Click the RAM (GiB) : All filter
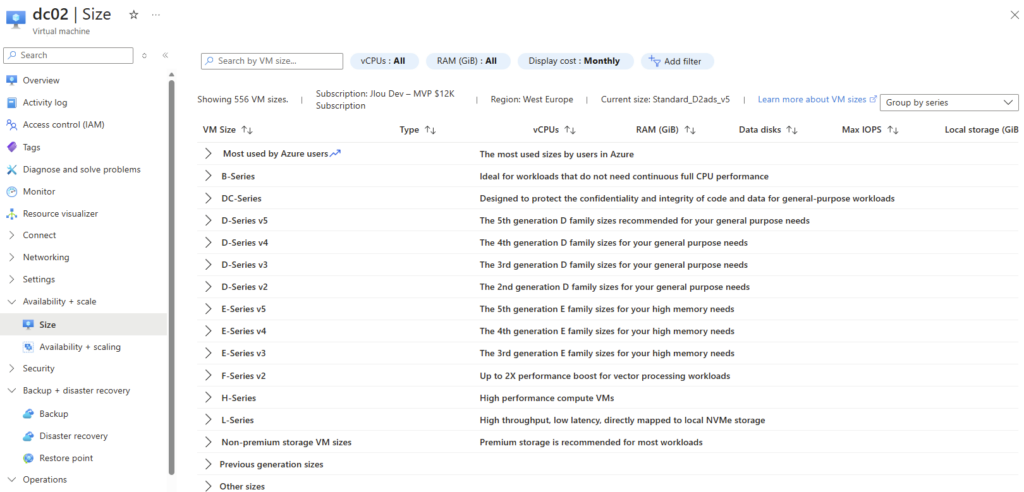This screenshot has width=1024, height=492. tap(468, 61)
